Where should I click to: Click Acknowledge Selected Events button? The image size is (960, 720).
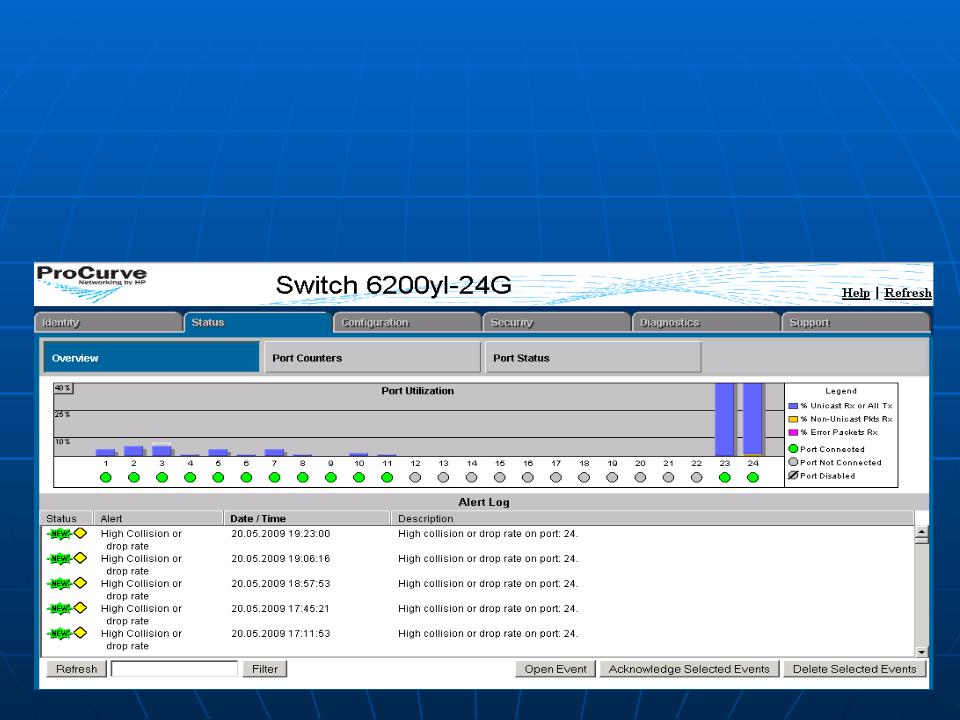(689, 669)
